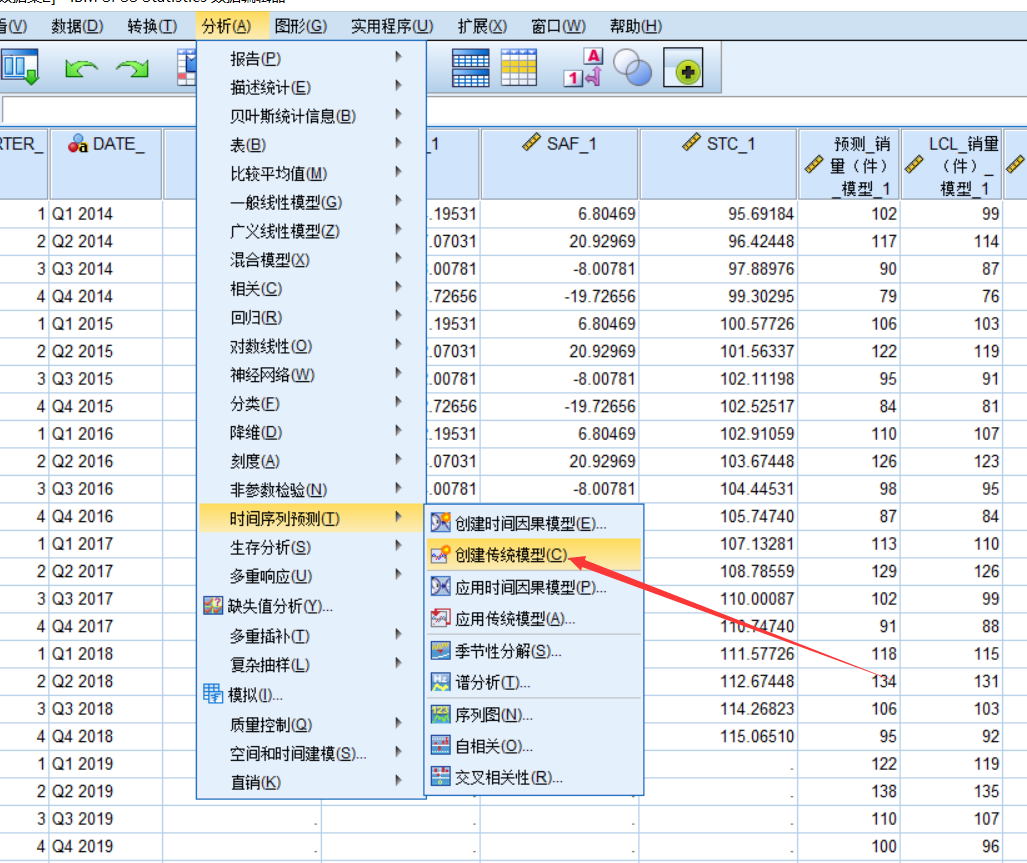Open the 实用程序(U) menu
Viewport: 1027px width, 863px height.
pyautogui.click(x=392, y=26)
